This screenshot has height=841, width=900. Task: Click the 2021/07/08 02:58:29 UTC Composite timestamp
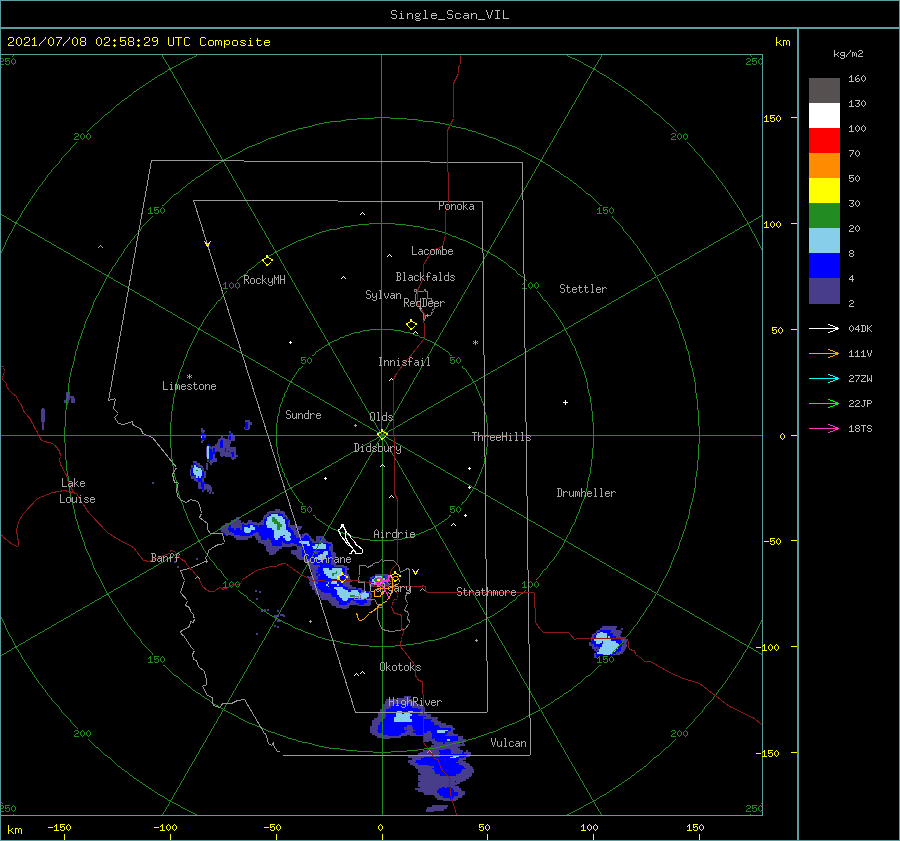coord(138,42)
